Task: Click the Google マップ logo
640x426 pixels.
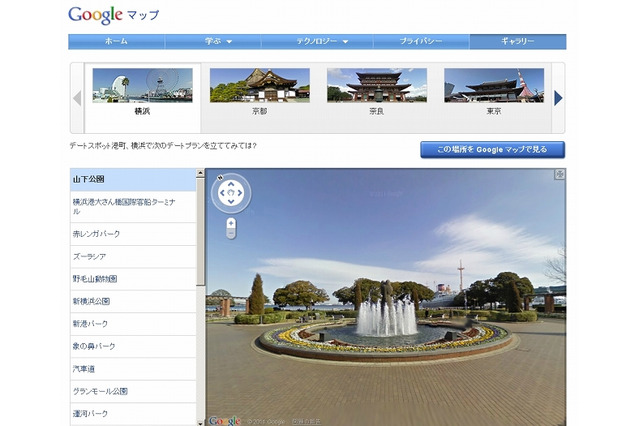Action: pos(113,16)
